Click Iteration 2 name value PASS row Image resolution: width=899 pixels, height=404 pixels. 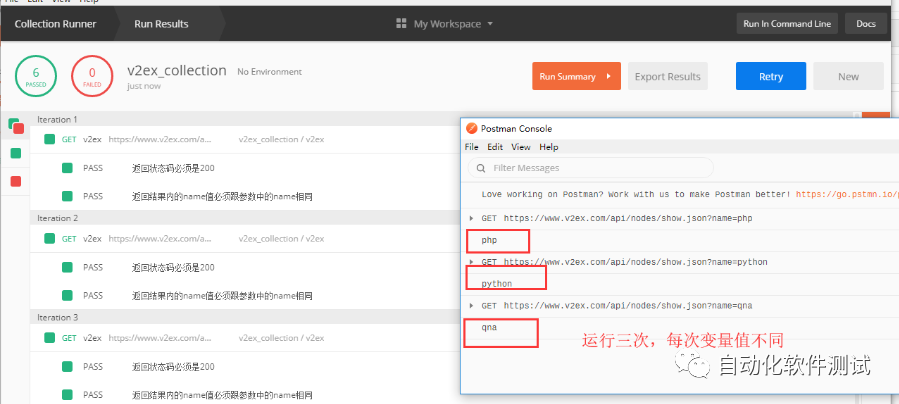[244, 296]
